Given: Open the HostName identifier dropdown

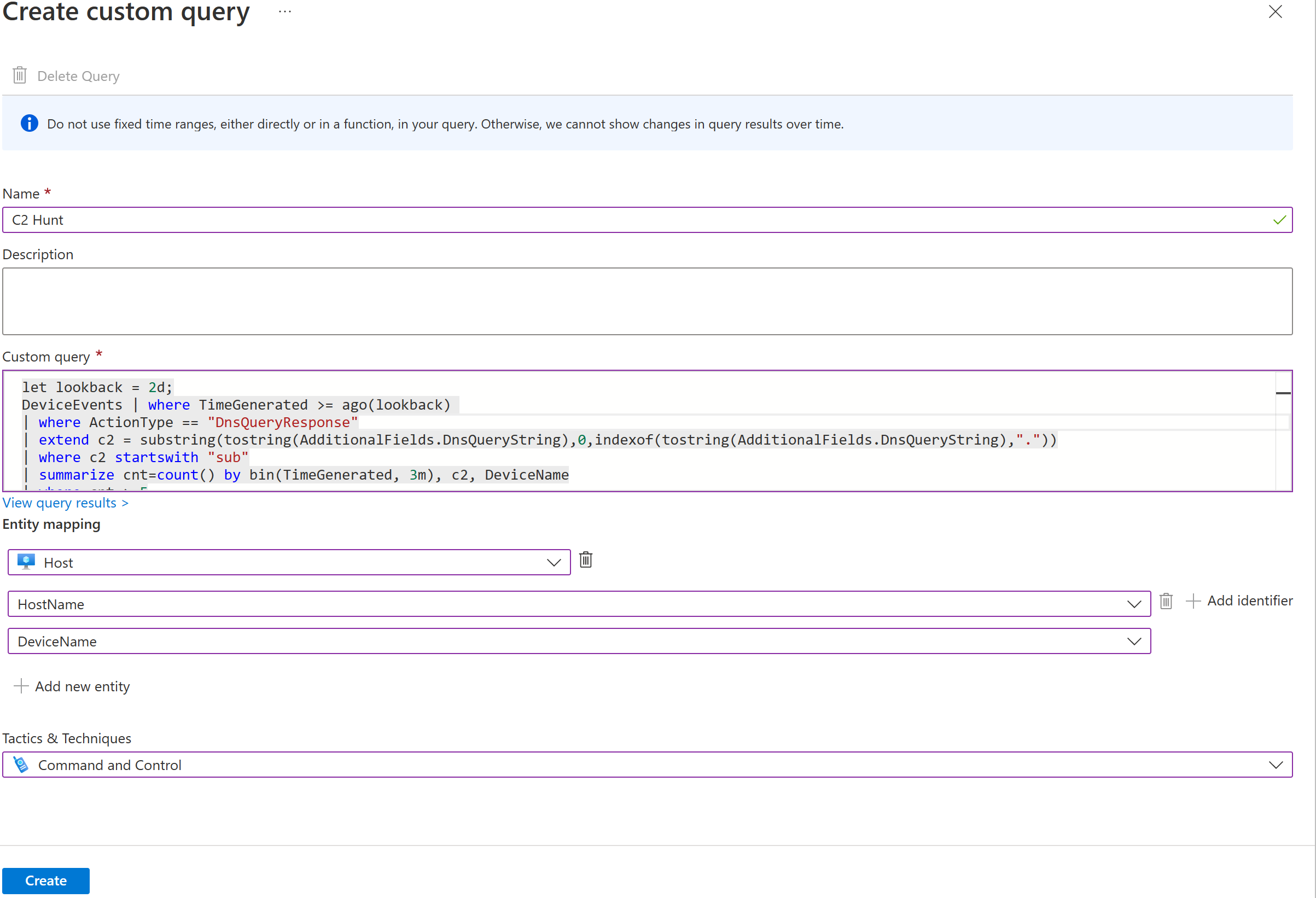Looking at the screenshot, I should (579, 604).
